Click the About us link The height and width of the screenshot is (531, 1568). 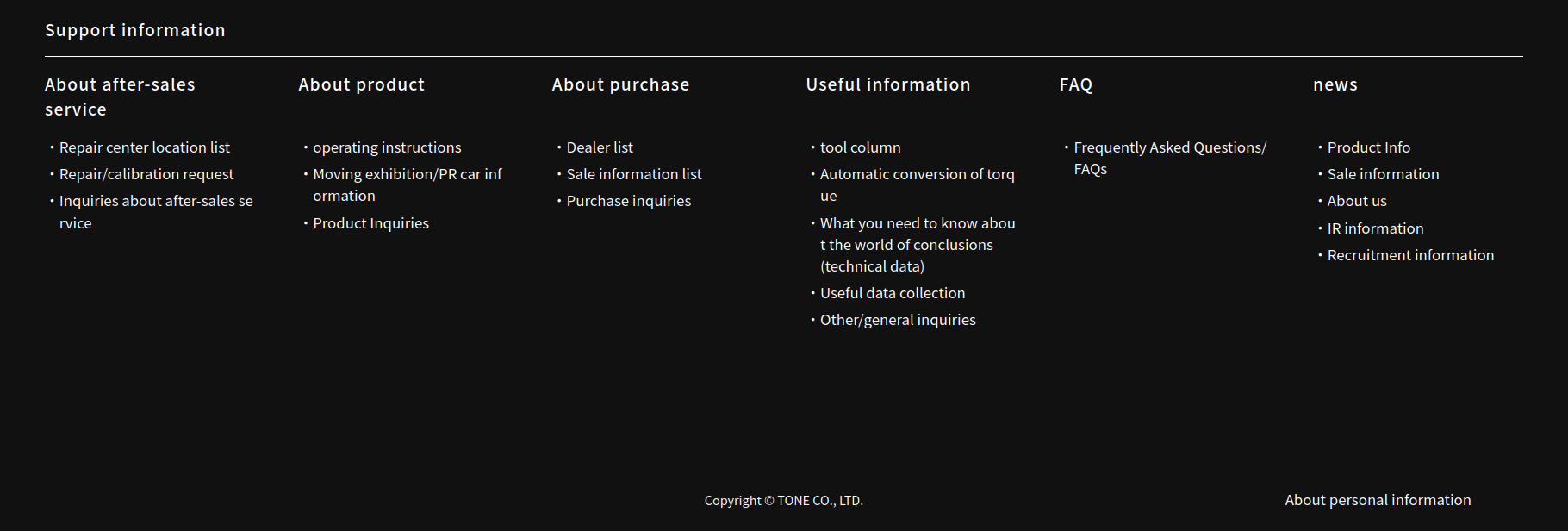coord(1356,201)
